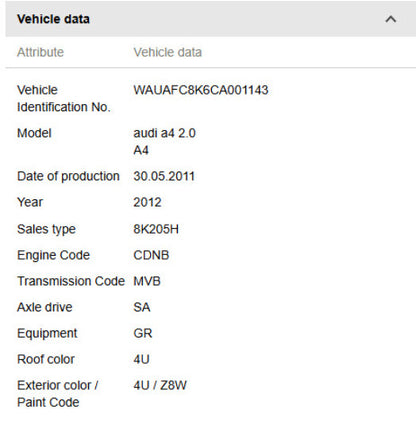The height and width of the screenshot is (421, 416).
Task: Click the A4 model line
Action: (141, 150)
